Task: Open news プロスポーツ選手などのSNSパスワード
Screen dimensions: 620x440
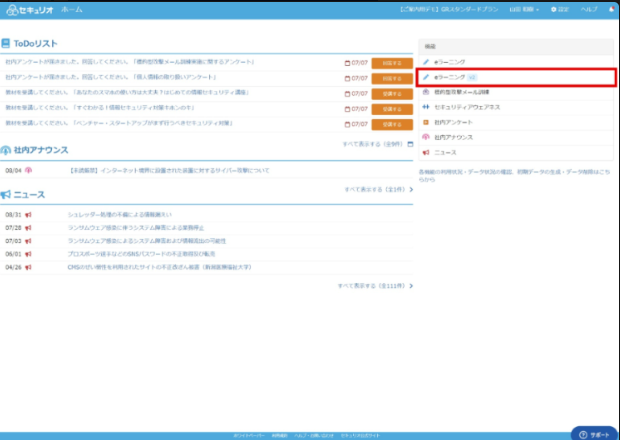Action: 142,254
